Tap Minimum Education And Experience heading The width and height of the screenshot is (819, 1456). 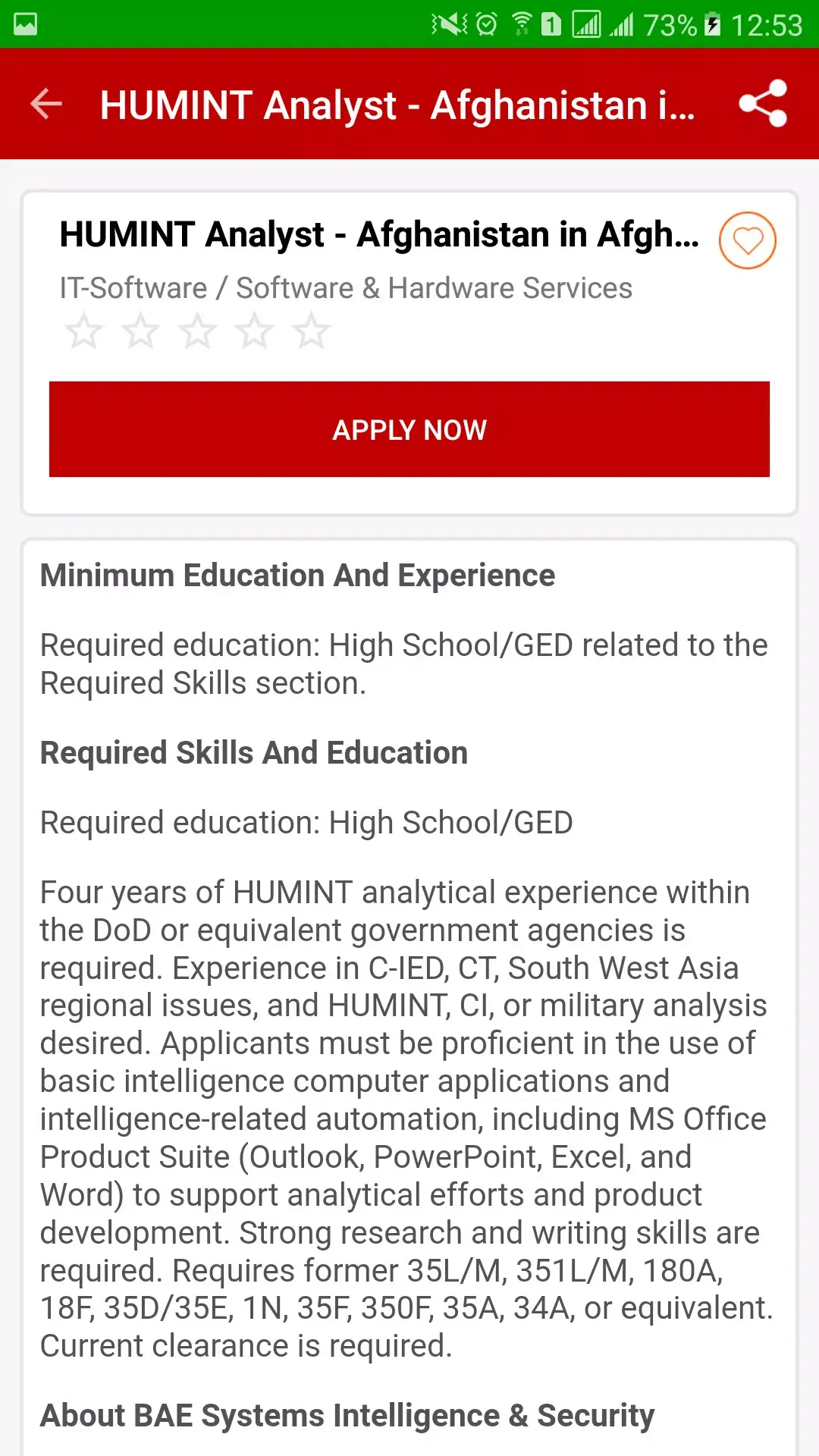[x=297, y=576]
